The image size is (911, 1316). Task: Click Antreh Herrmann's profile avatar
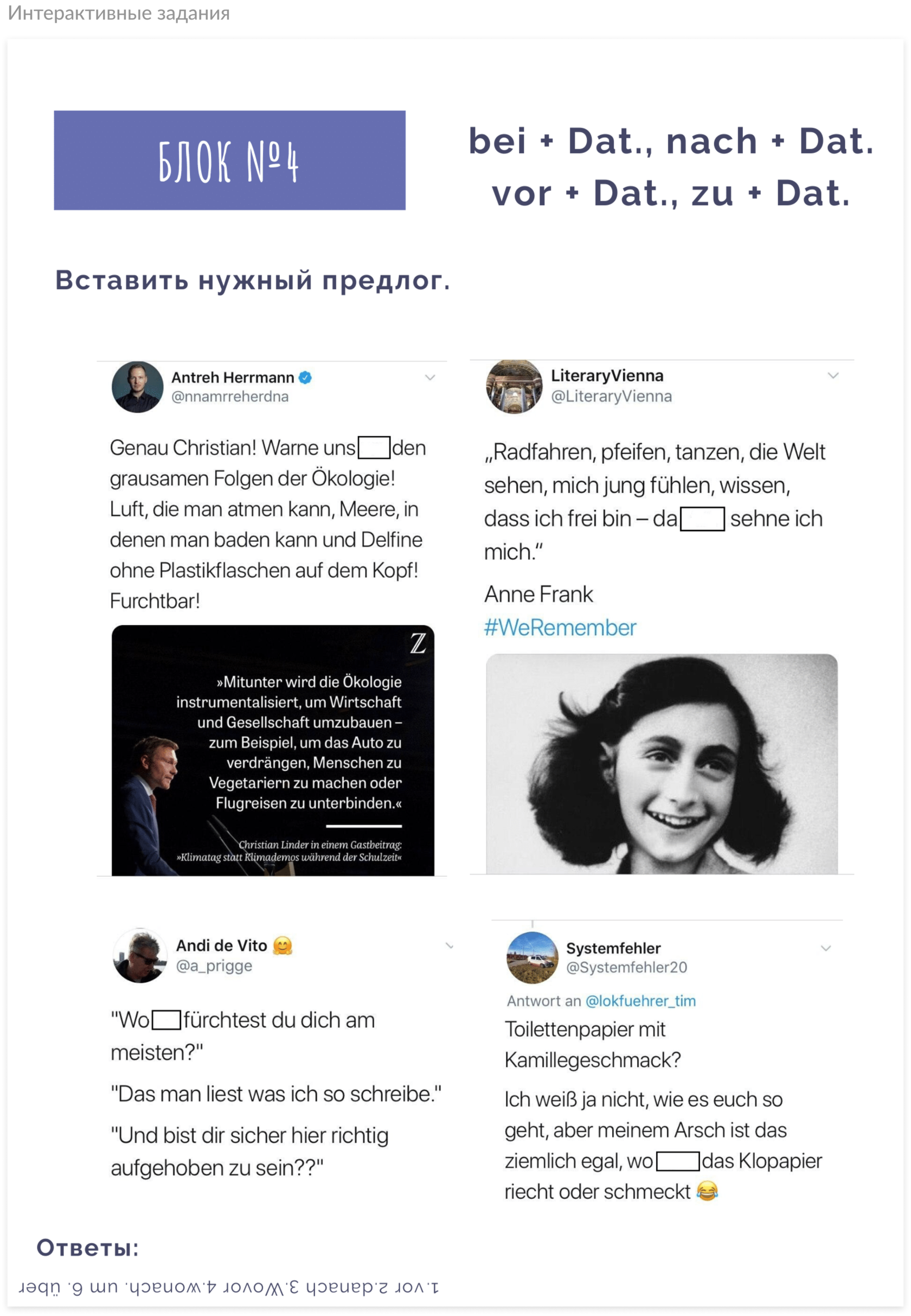click(x=138, y=387)
